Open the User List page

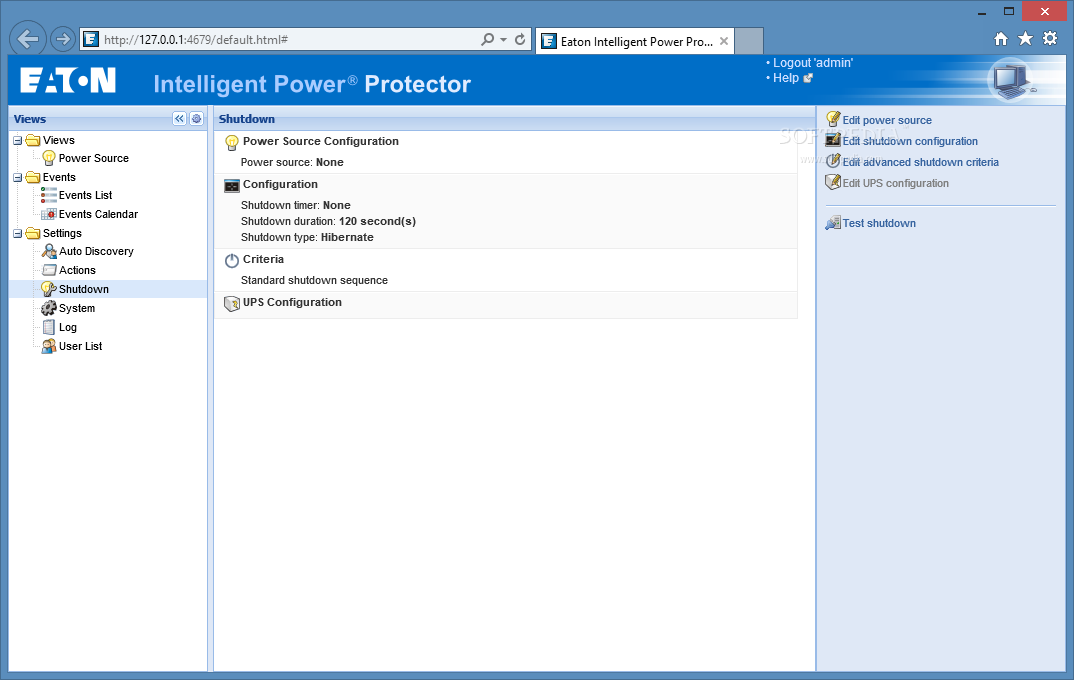click(81, 347)
